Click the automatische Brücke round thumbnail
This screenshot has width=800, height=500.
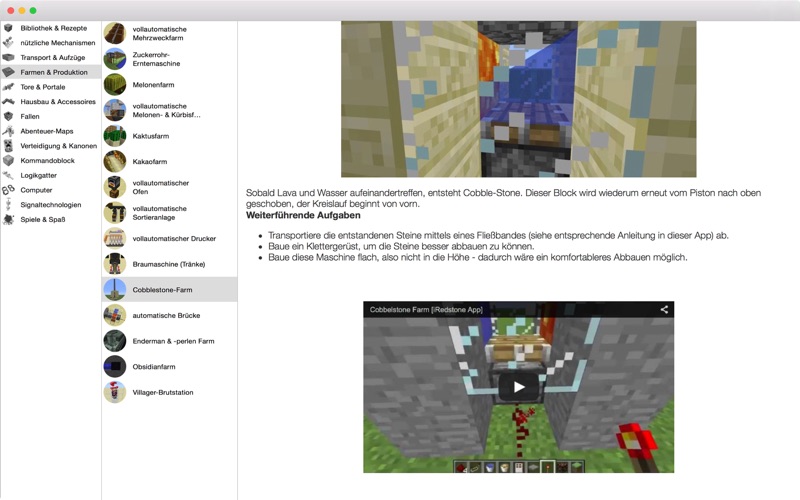click(115, 315)
